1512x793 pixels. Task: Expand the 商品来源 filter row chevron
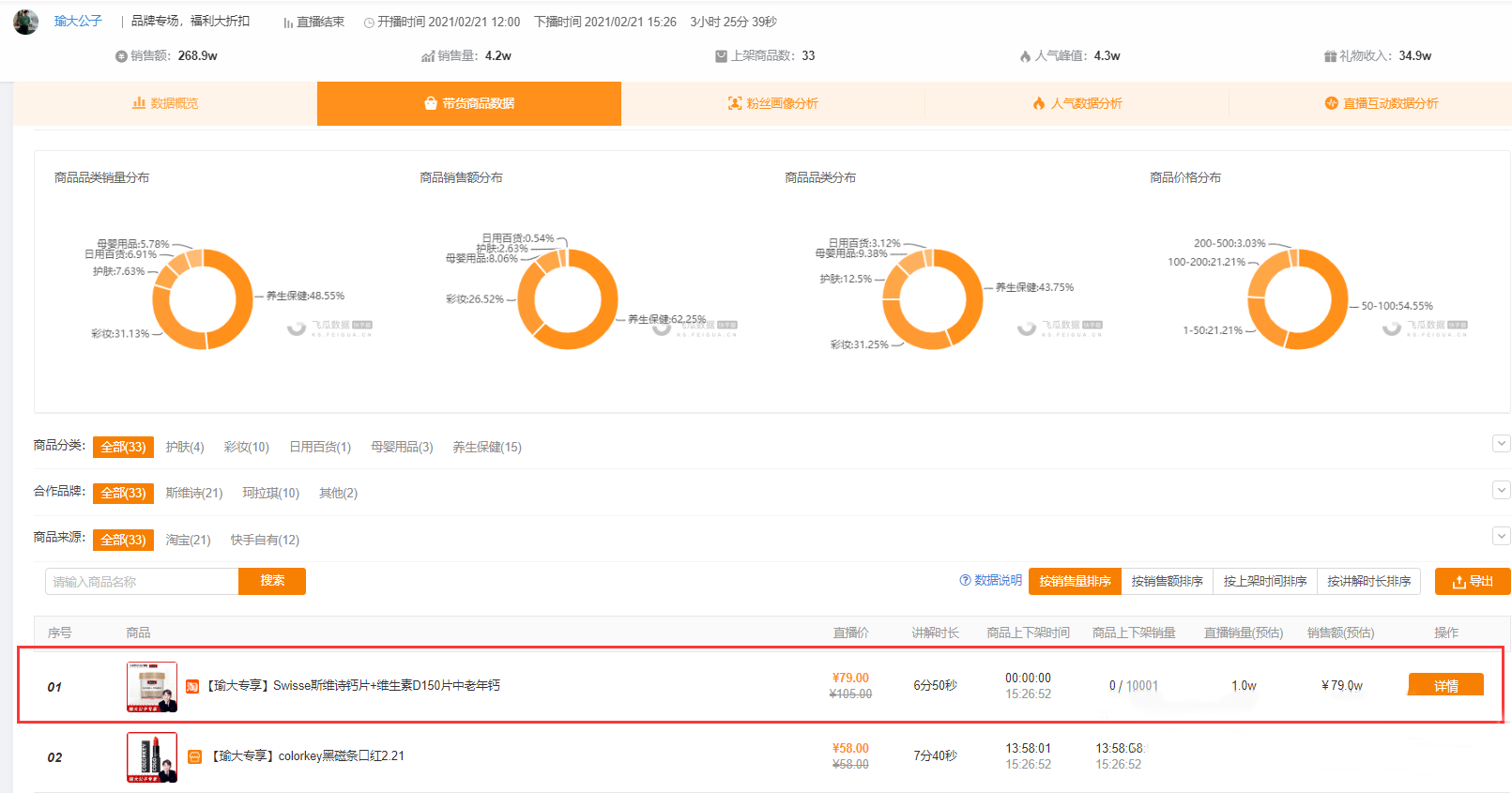(x=1502, y=536)
